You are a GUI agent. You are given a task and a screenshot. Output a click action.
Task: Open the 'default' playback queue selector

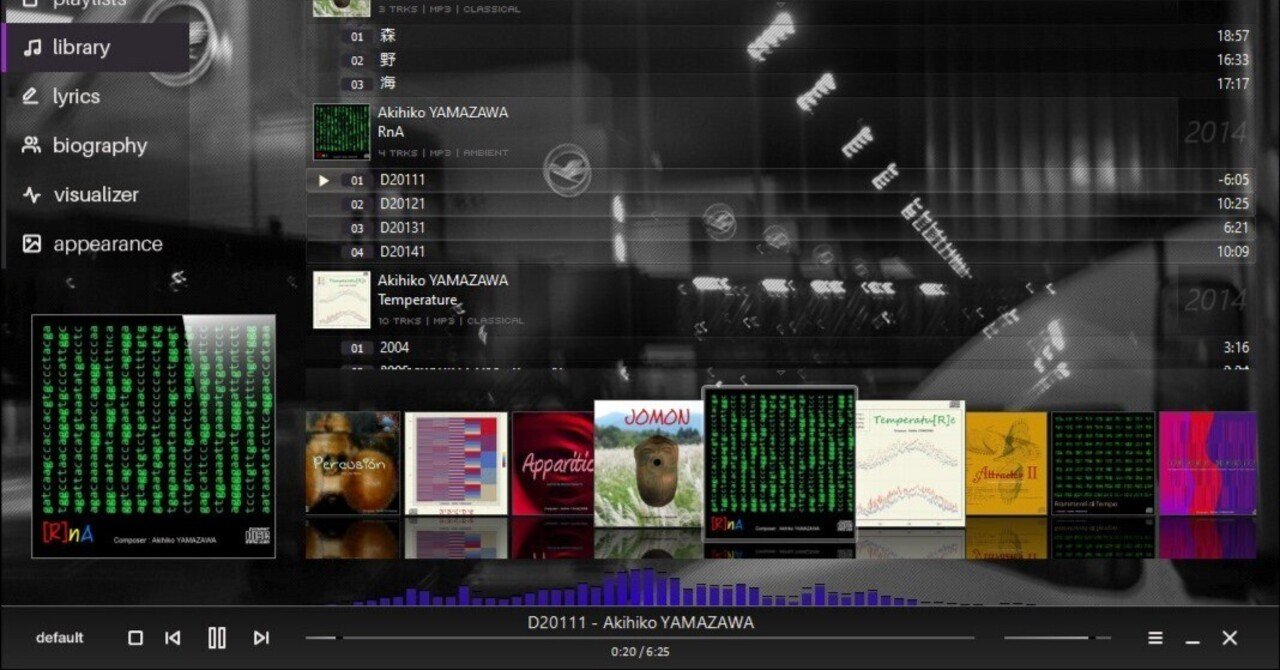coord(59,637)
